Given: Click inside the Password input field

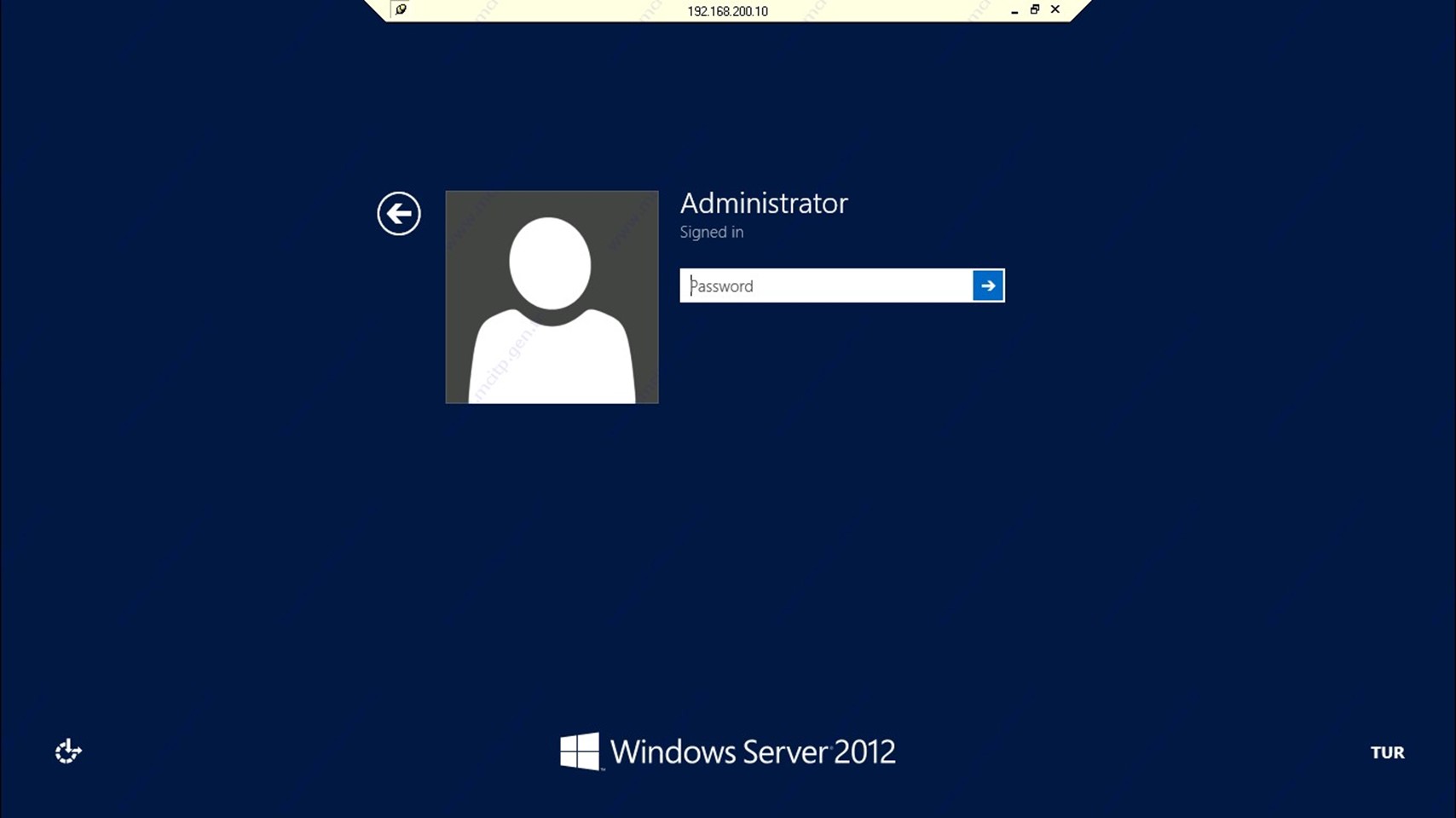Looking at the screenshot, I should click(826, 285).
